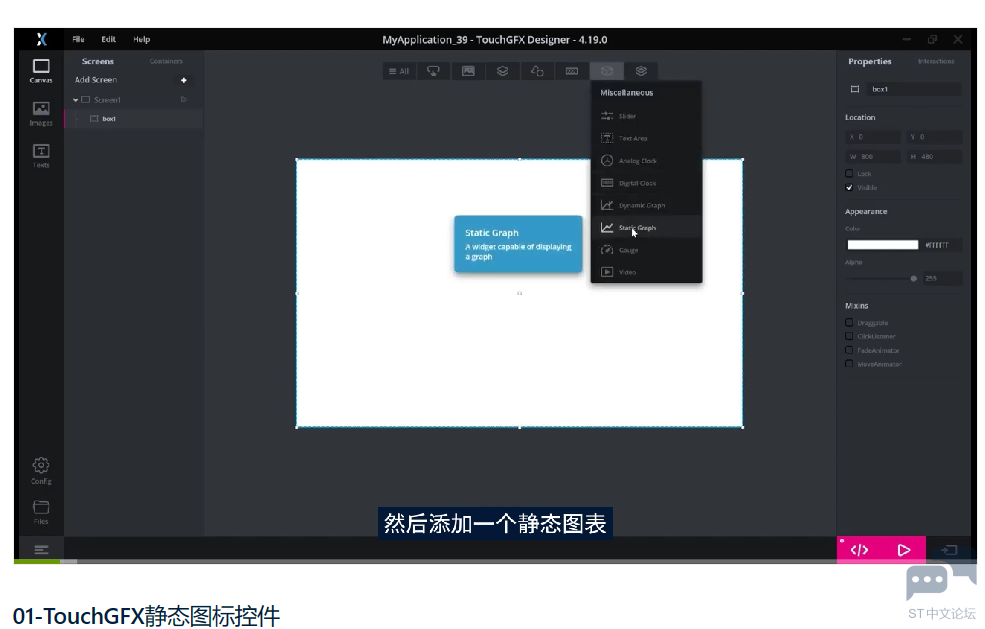Viewport: 985px width, 629px height.
Task: Add a Gauge widget
Action: 646,249
